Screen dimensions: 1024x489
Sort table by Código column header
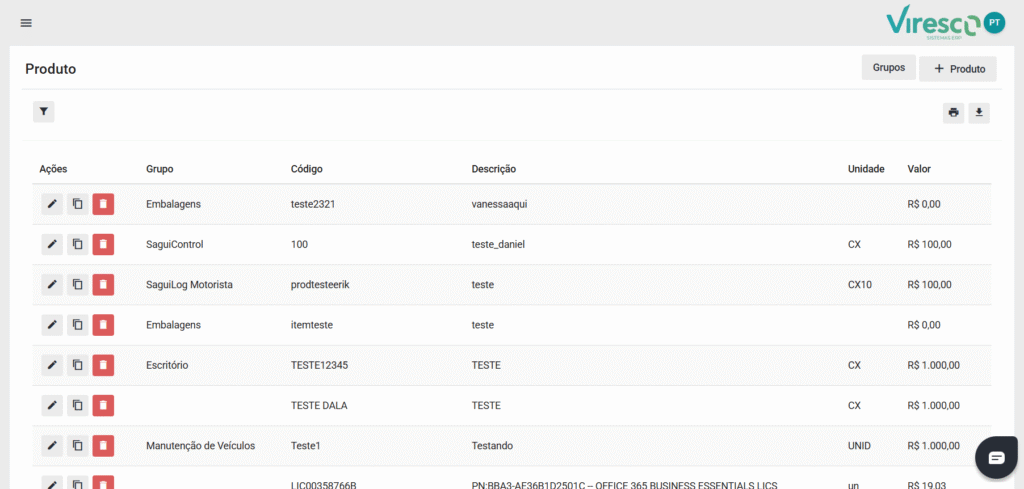coord(306,169)
